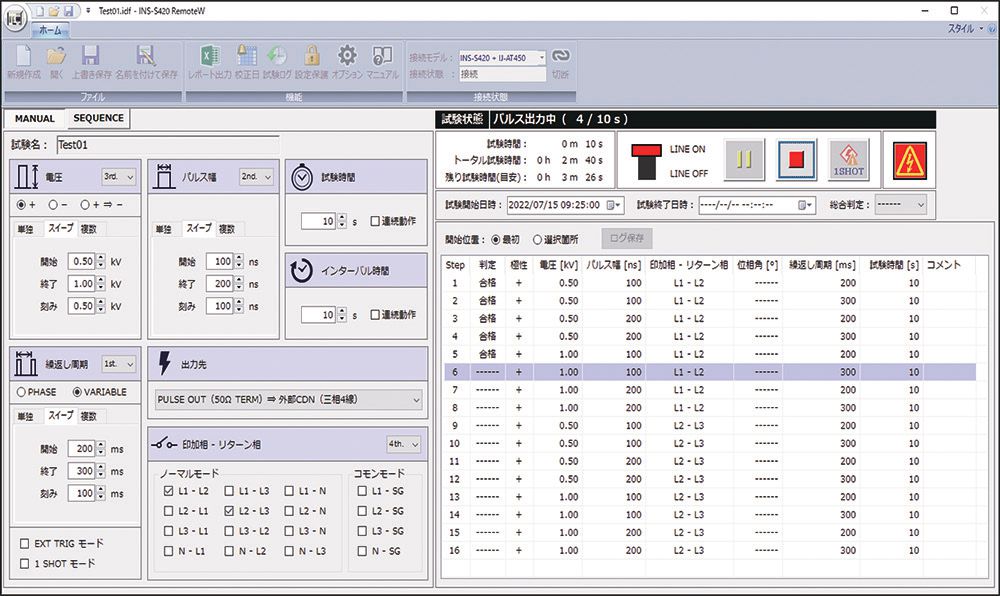The height and width of the screenshot is (596, 1000).
Task: Click the test time (試験時間) stopwatch icon
Action: tap(302, 177)
